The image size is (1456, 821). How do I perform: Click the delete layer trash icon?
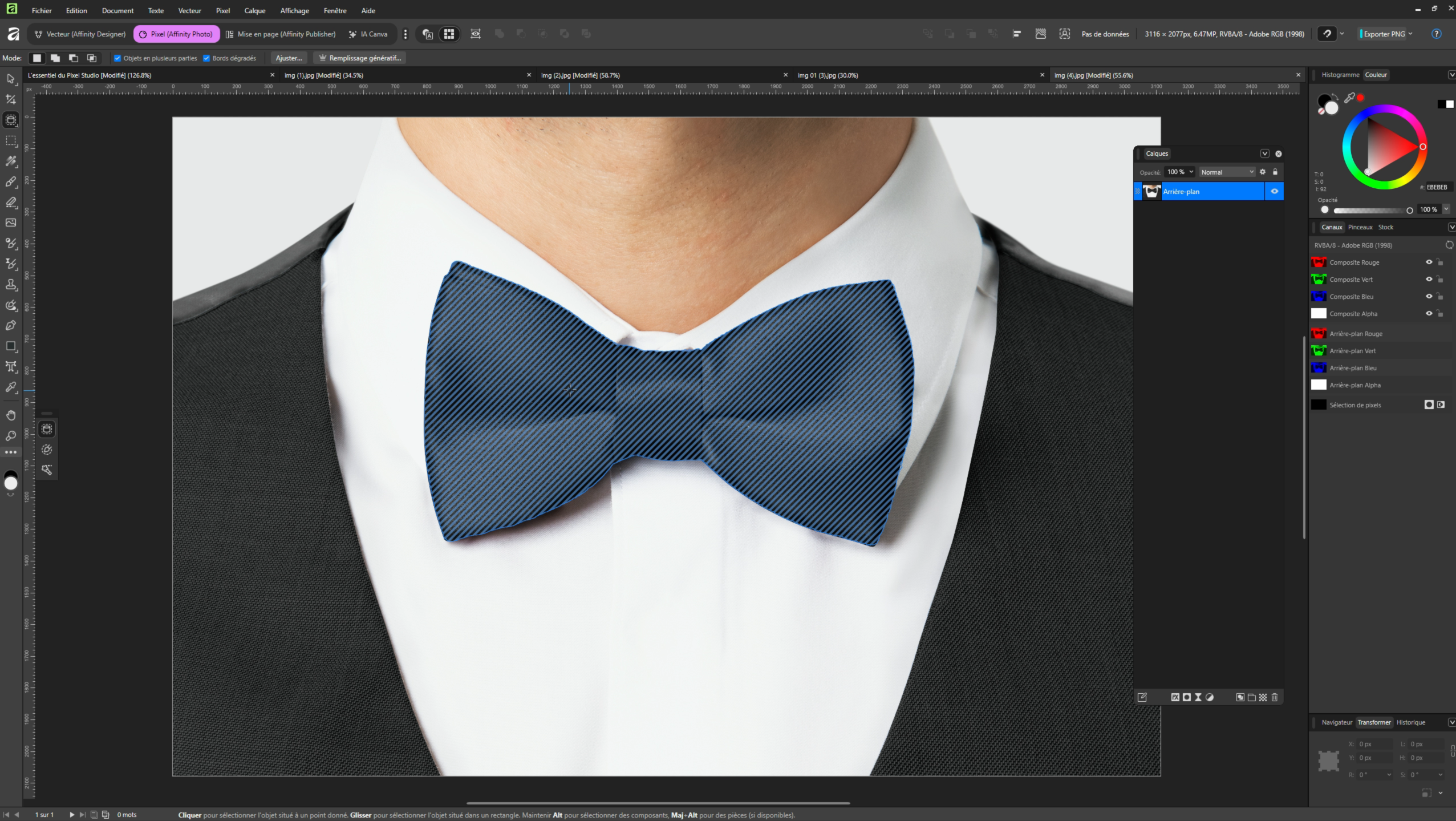pyautogui.click(x=1275, y=697)
